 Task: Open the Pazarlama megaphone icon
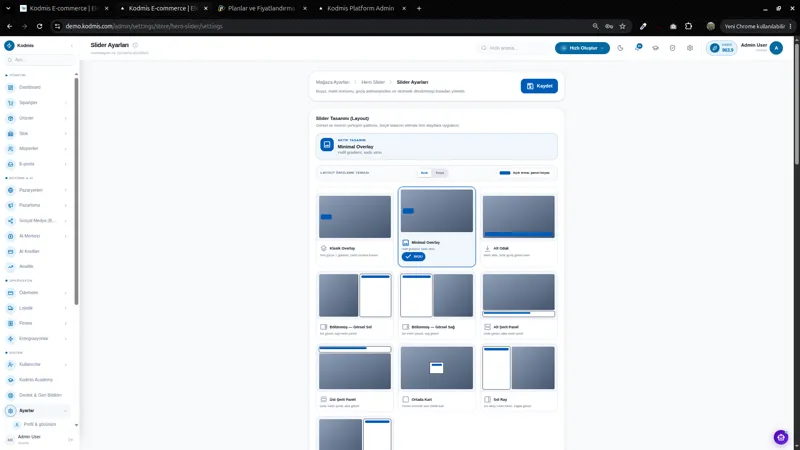pos(11,205)
